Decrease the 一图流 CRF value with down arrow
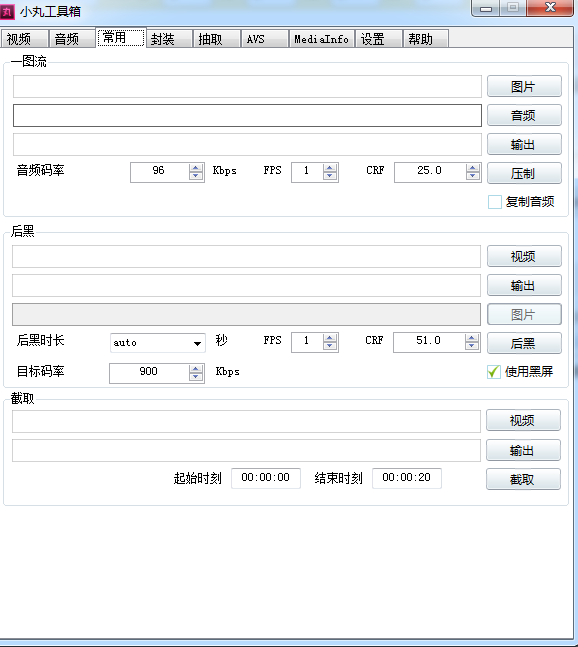The height and width of the screenshot is (647, 578). [x=472, y=176]
